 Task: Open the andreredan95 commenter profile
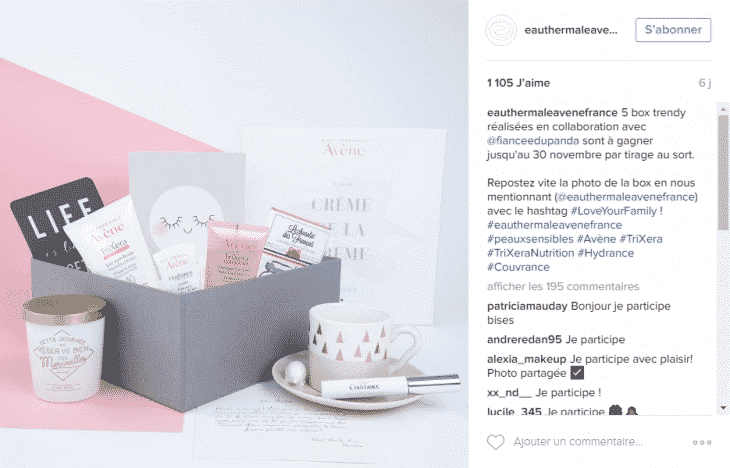pos(524,339)
